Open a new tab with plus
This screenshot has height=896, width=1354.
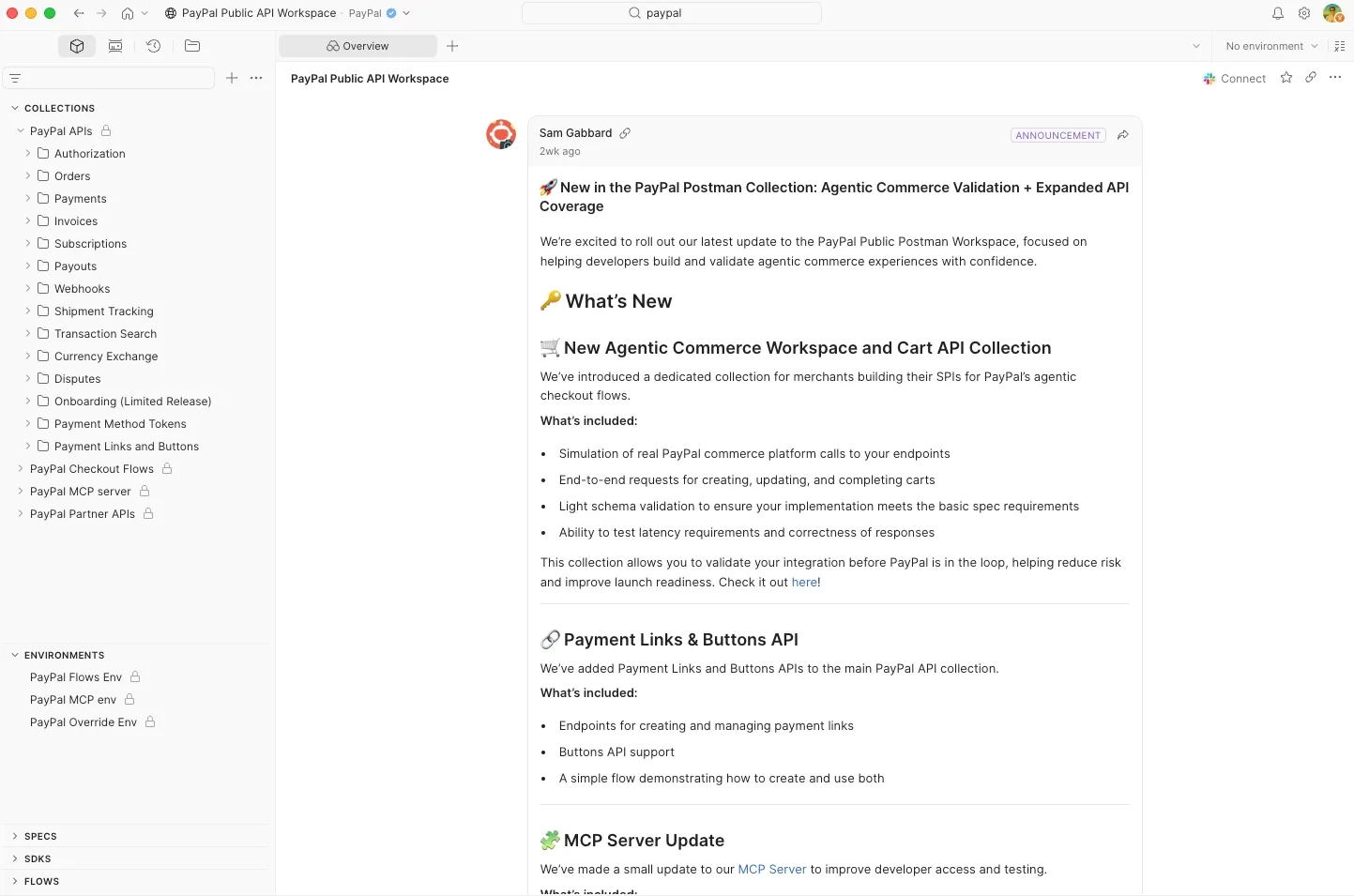click(452, 46)
